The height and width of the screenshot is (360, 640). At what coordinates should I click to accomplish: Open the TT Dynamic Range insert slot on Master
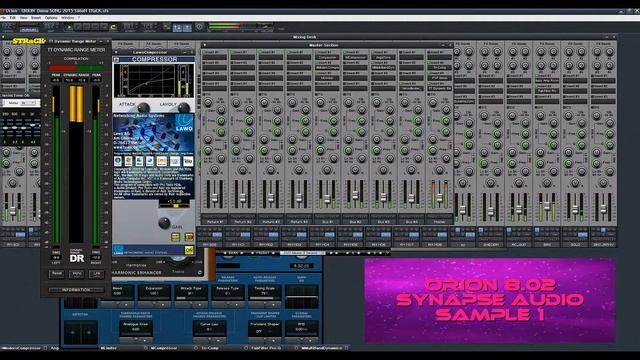440,88
